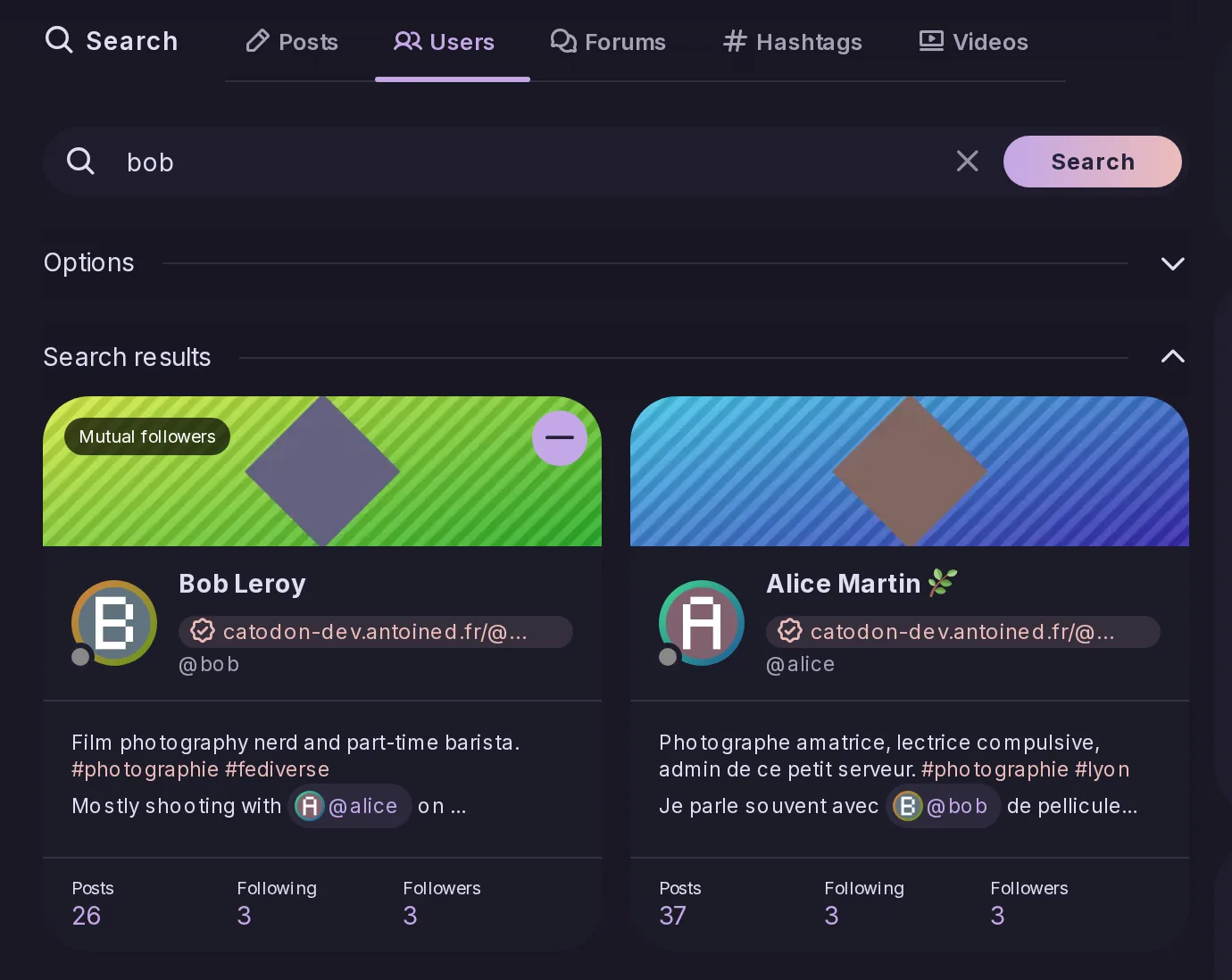The image size is (1232, 980).
Task: Open the Bob Leroy profile name
Action: click(242, 584)
